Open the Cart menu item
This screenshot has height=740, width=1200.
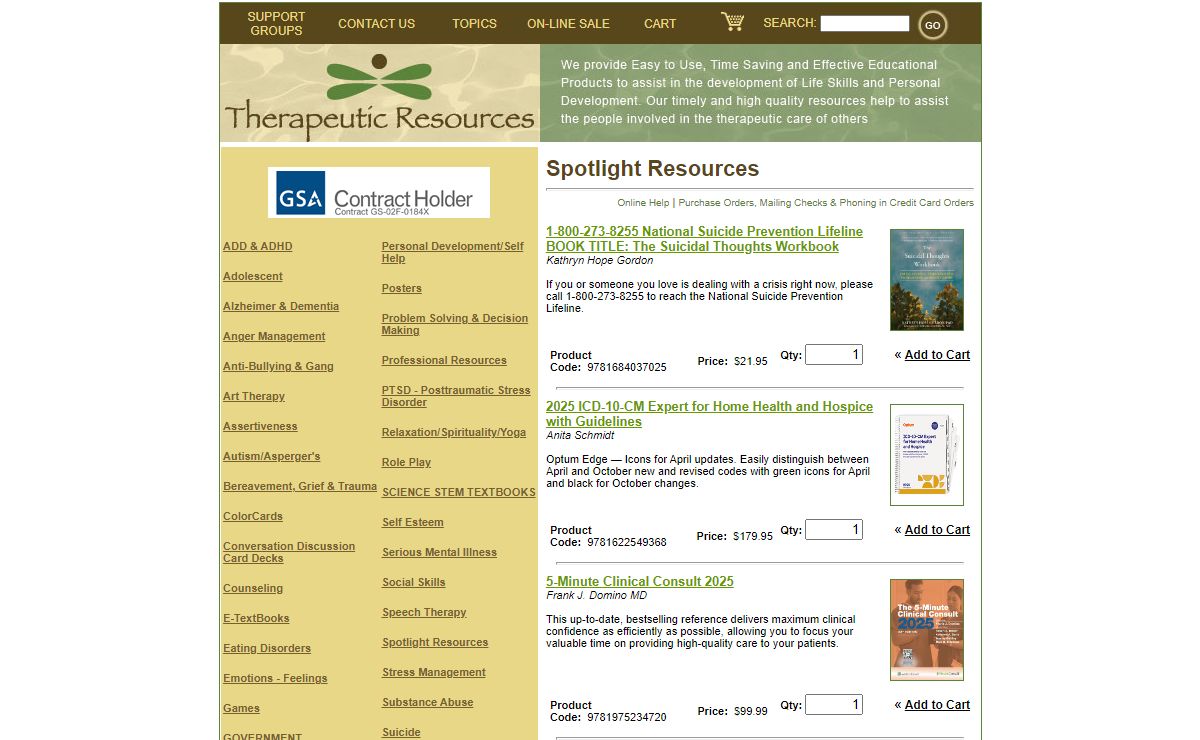click(660, 23)
